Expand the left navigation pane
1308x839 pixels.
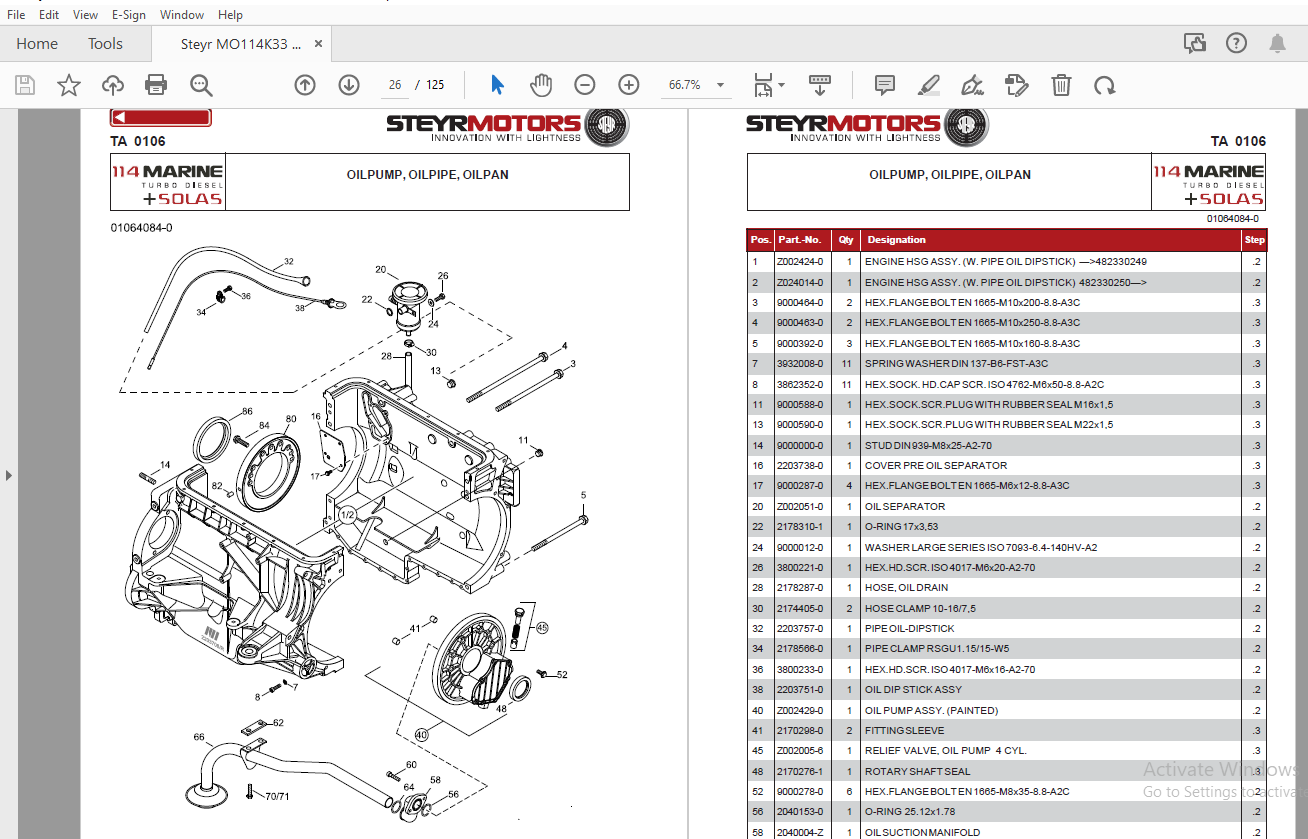(9, 475)
